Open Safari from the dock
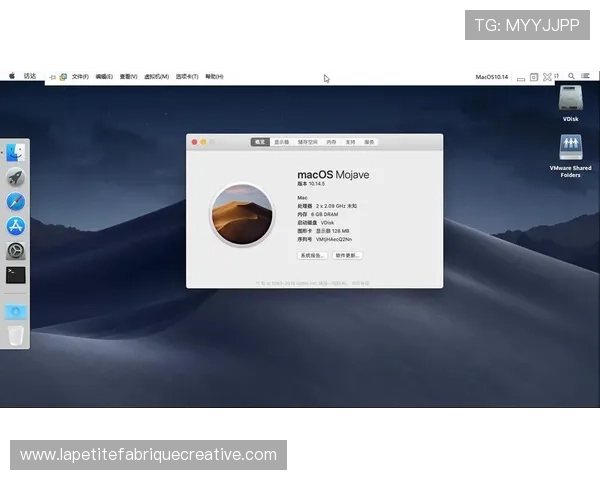The image size is (600, 480). click(15, 202)
